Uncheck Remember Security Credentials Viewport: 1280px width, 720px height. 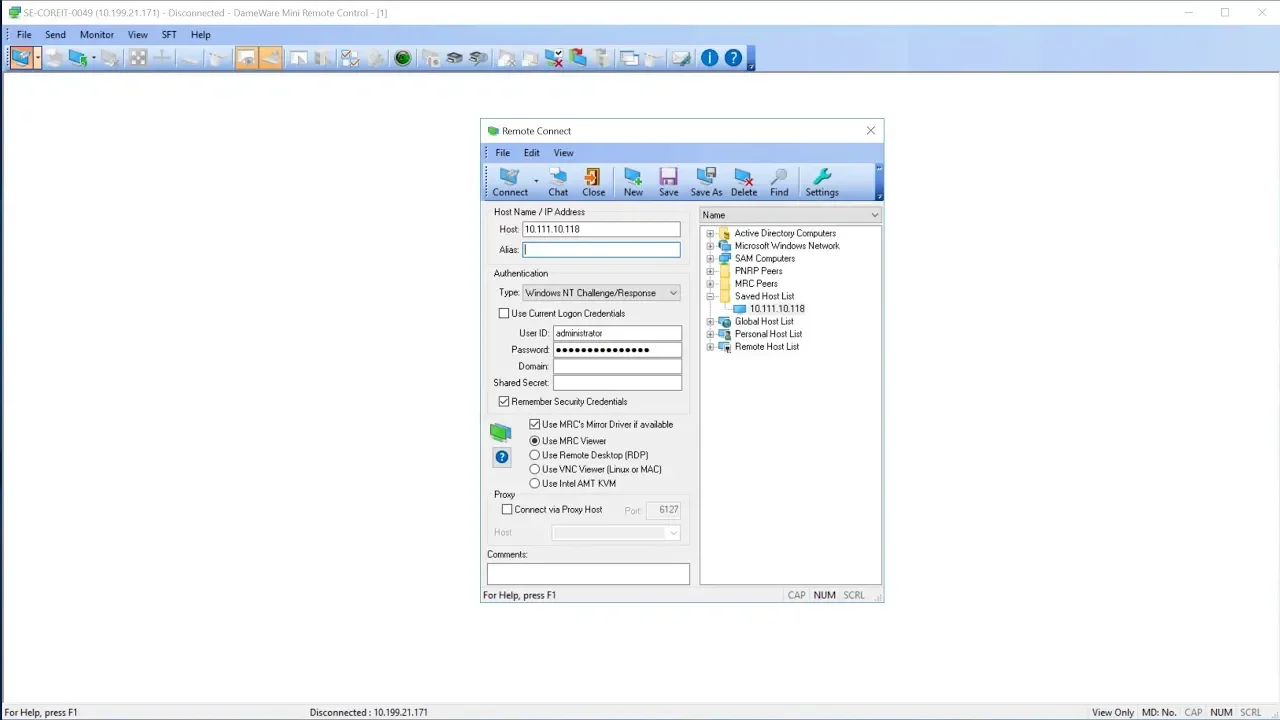[504, 401]
